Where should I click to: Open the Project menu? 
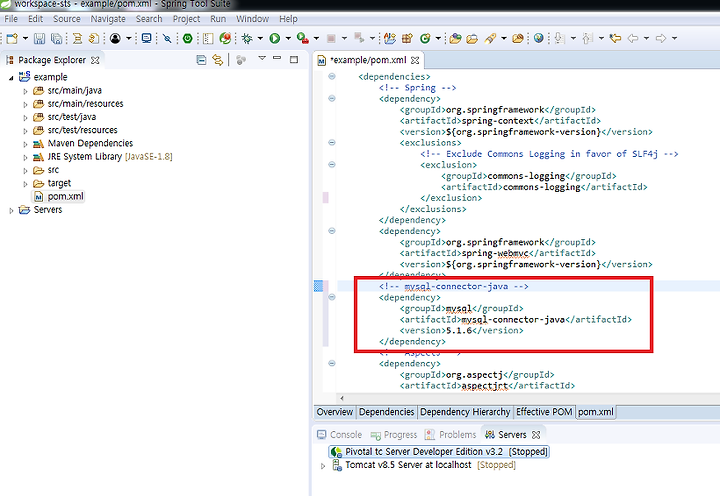186,19
